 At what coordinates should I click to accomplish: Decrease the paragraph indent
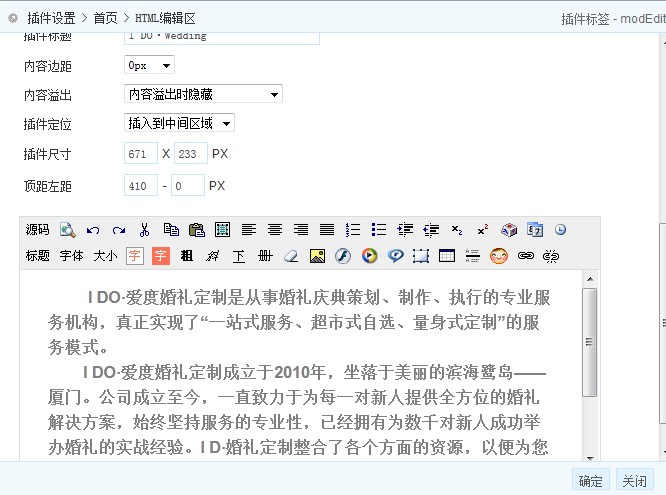click(x=431, y=230)
